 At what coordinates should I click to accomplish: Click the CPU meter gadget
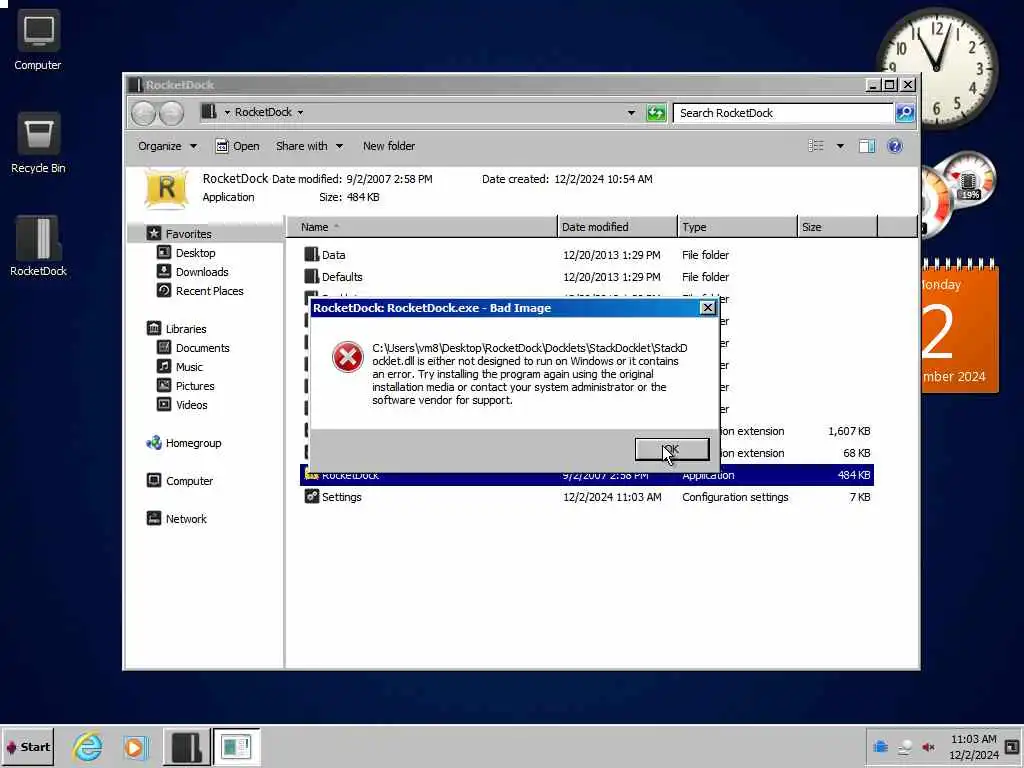957,195
